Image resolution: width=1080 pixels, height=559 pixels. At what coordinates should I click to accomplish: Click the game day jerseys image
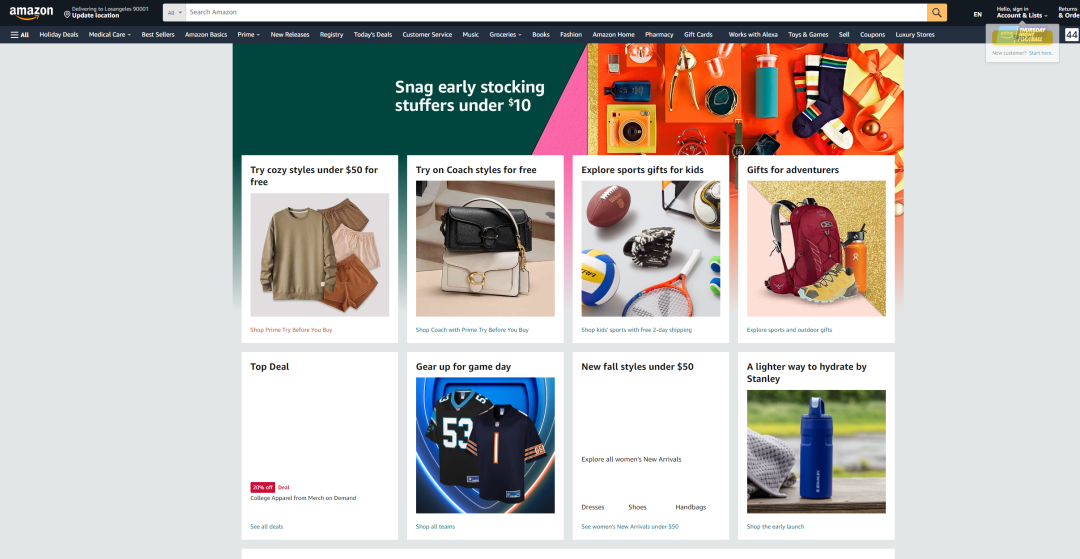point(485,445)
